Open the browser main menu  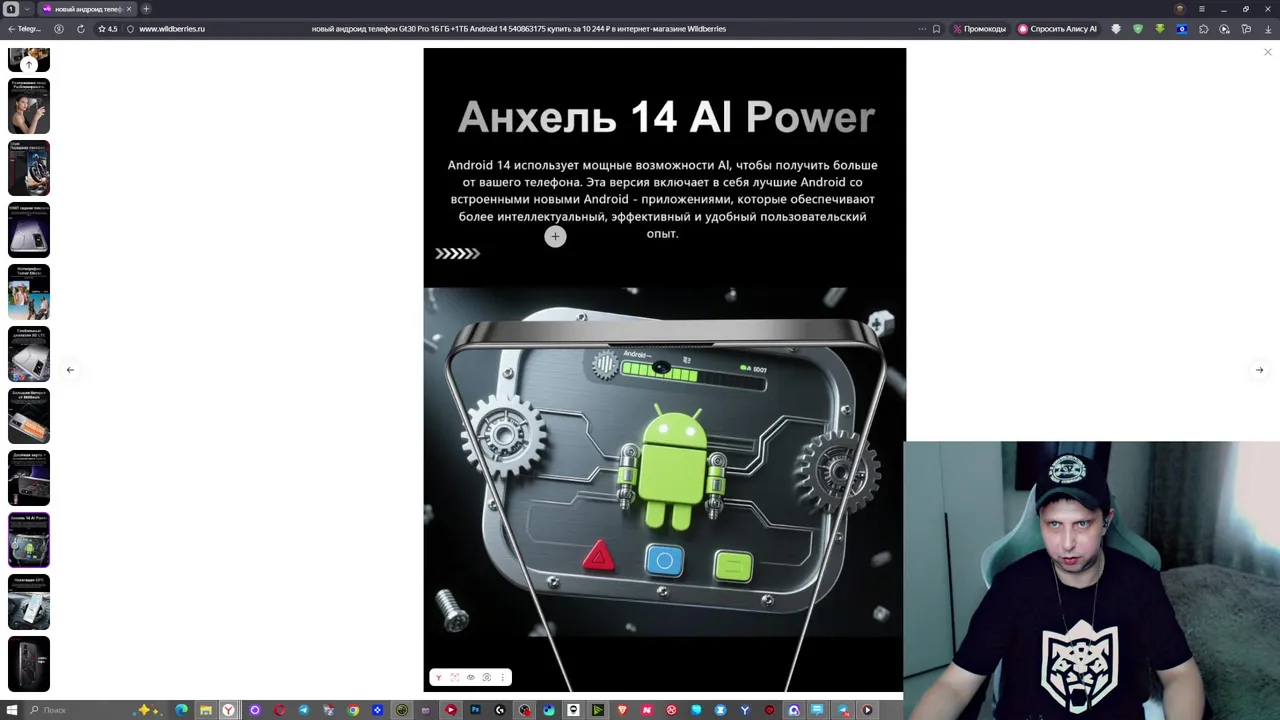point(1201,9)
